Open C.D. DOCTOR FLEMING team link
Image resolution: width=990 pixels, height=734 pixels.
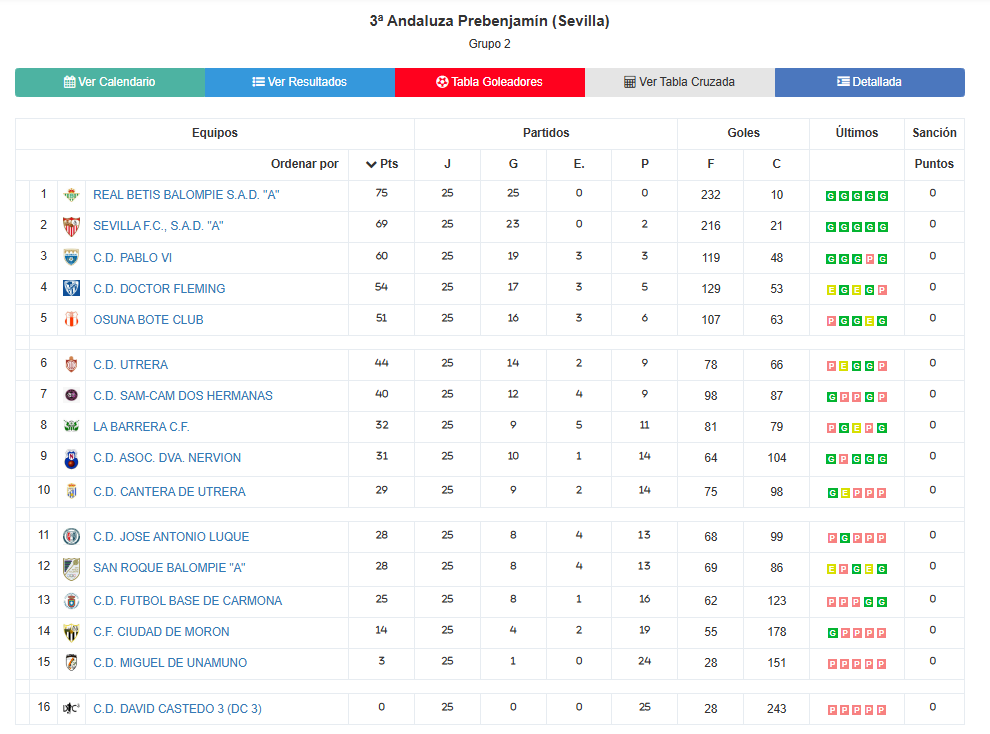click(159, 288)
